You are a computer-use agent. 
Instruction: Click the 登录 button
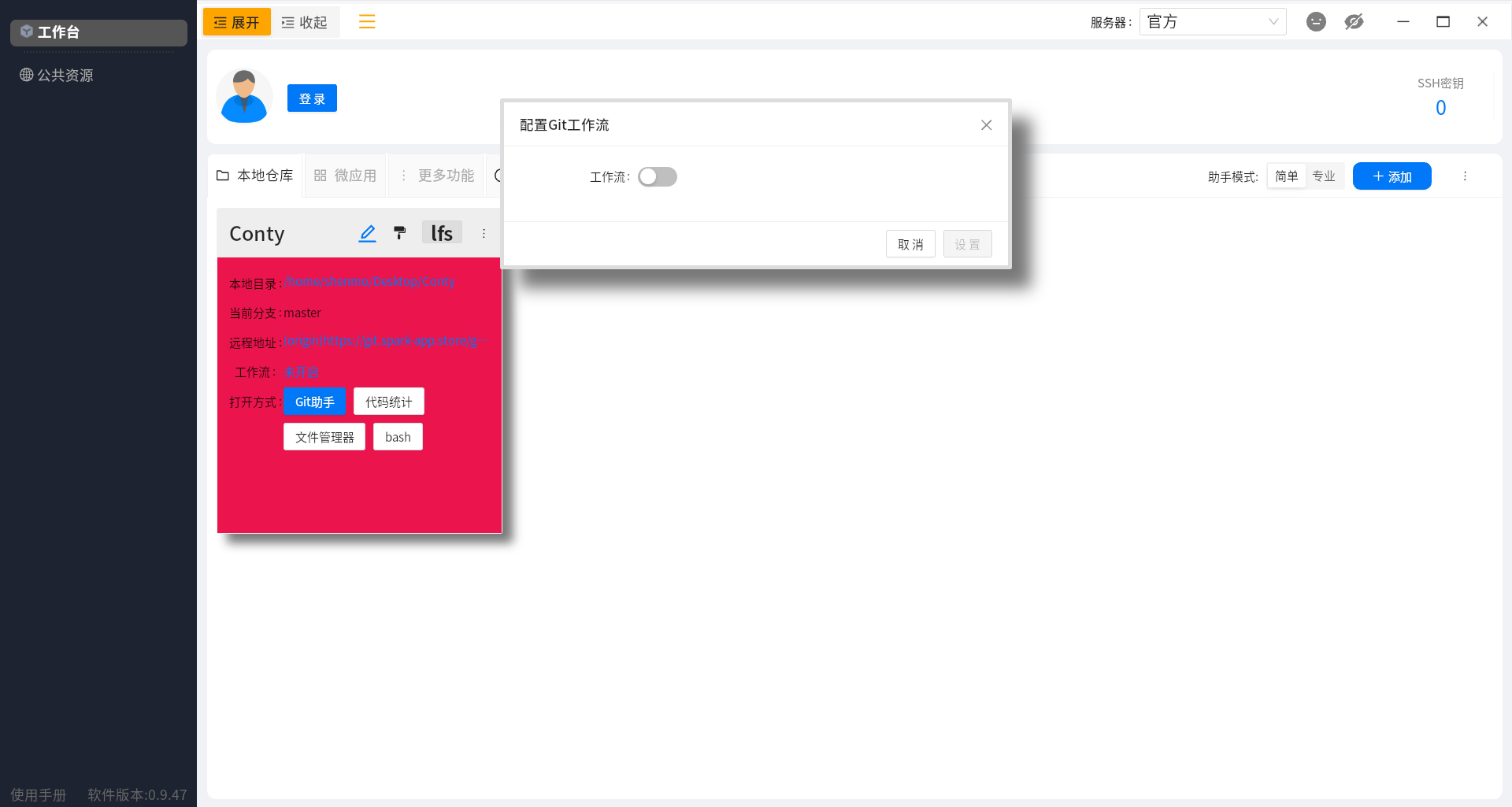(312, 98)
